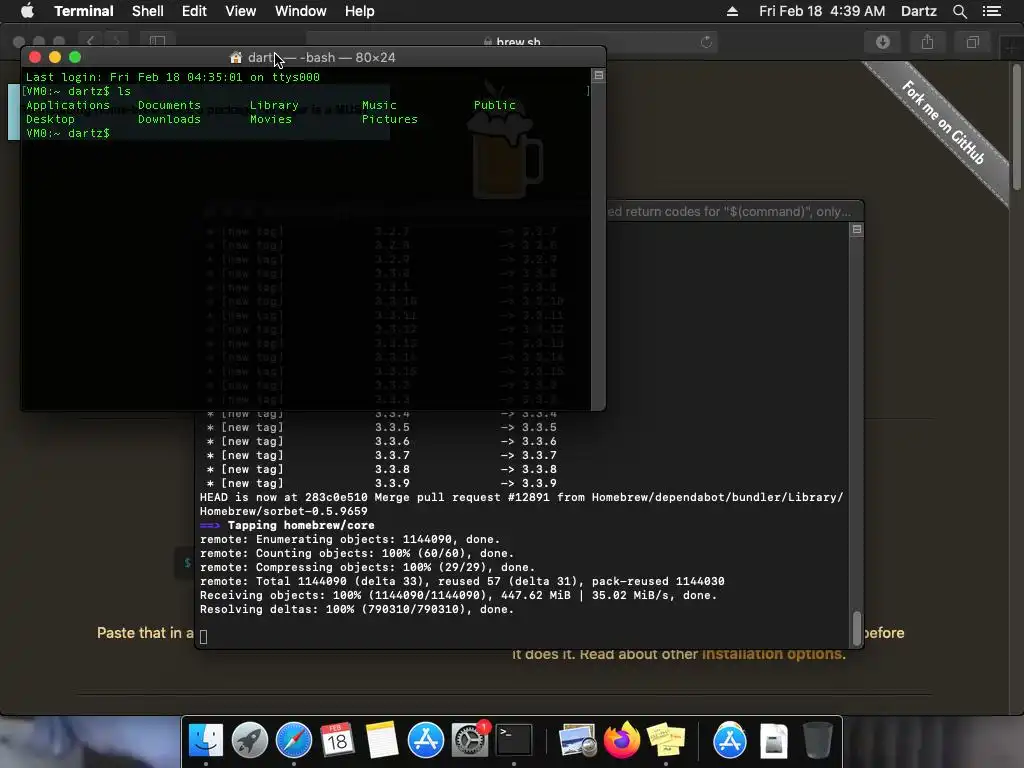The width and height of the screenshot is (1024, 768).
Task: Click the cursor block in rear Terminal
Action: tap(203, 637)
